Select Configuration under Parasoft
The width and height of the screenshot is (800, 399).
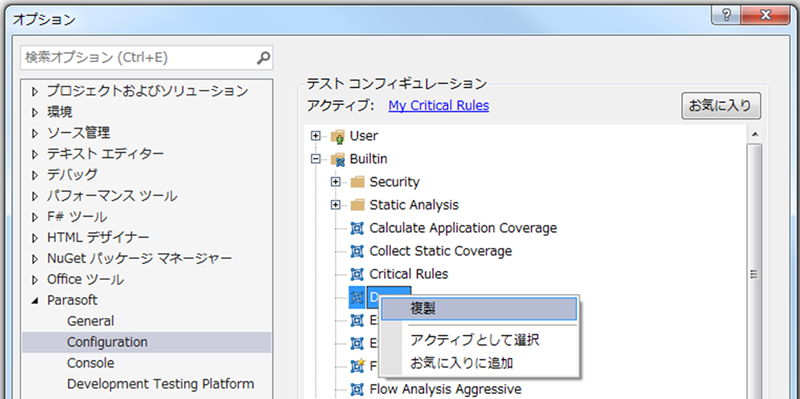(107, 342)
